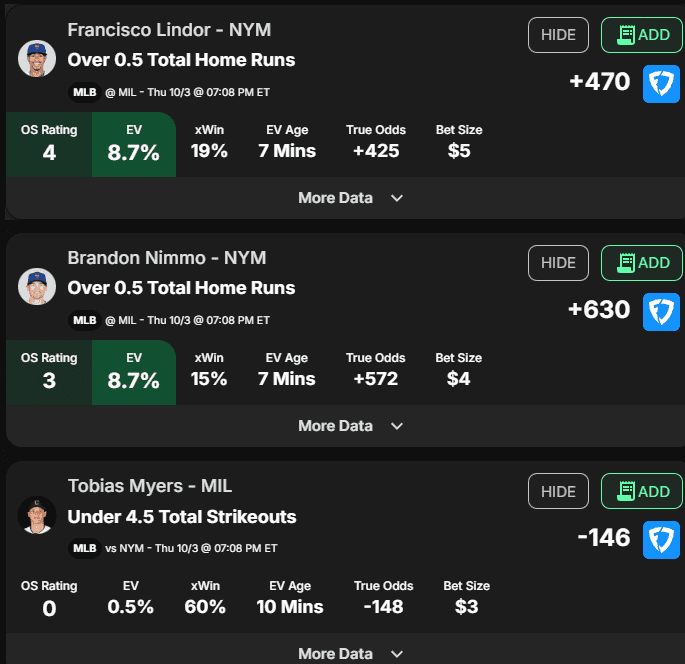Add Tobias Myers strikeouts bet to slip
The width and height of the screenshot is (685, 664).
coord(642,491)
